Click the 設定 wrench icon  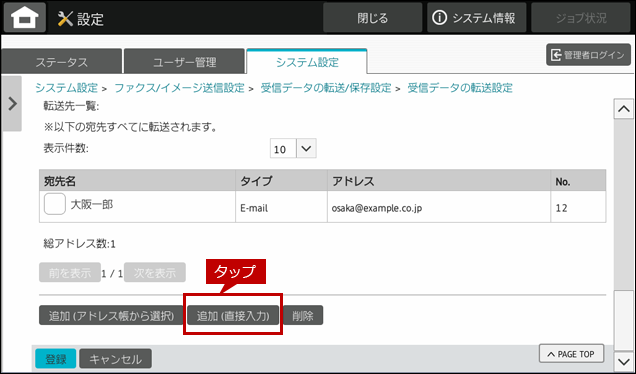(65, 19)
